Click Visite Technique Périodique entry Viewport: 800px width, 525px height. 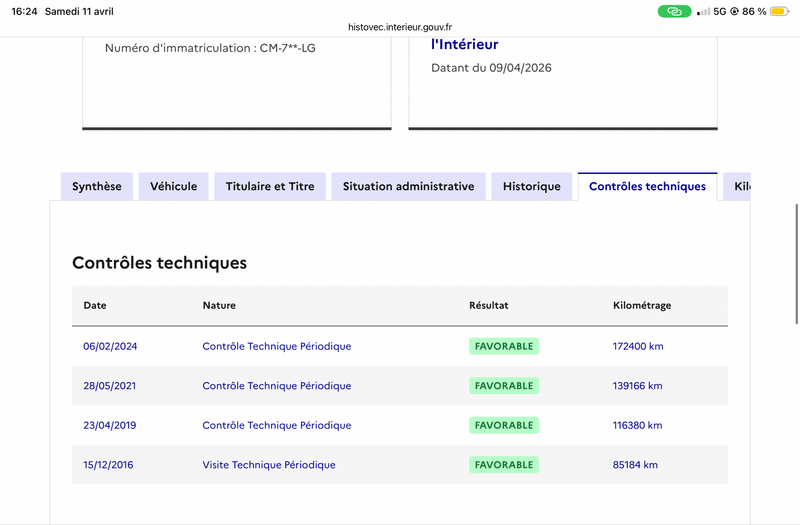pyautogui.click(x=269, y=465)
